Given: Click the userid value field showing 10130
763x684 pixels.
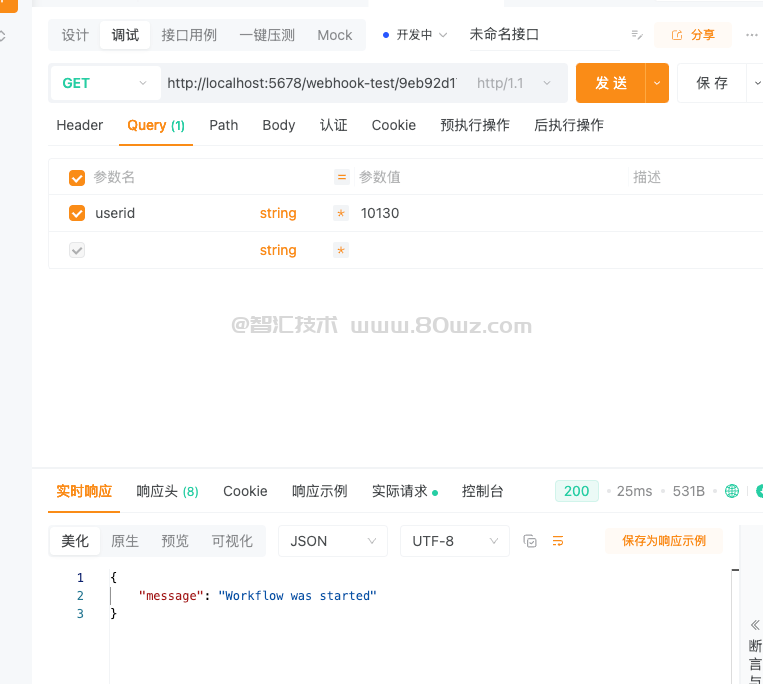Looking at the screenshot, I should click(380, 213).
